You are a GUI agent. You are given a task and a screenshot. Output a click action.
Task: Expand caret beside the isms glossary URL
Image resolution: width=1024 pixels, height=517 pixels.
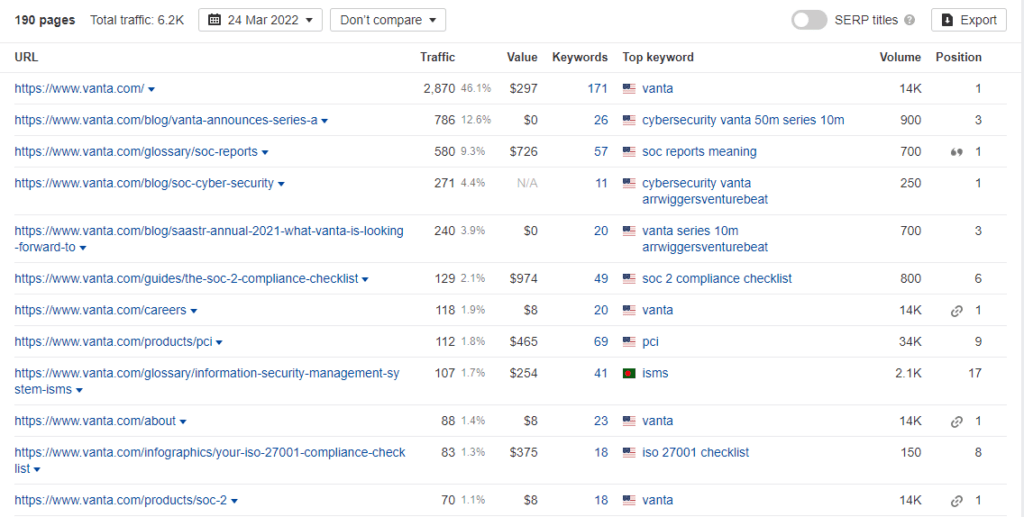pyautogui.click(x=80, y=390)
